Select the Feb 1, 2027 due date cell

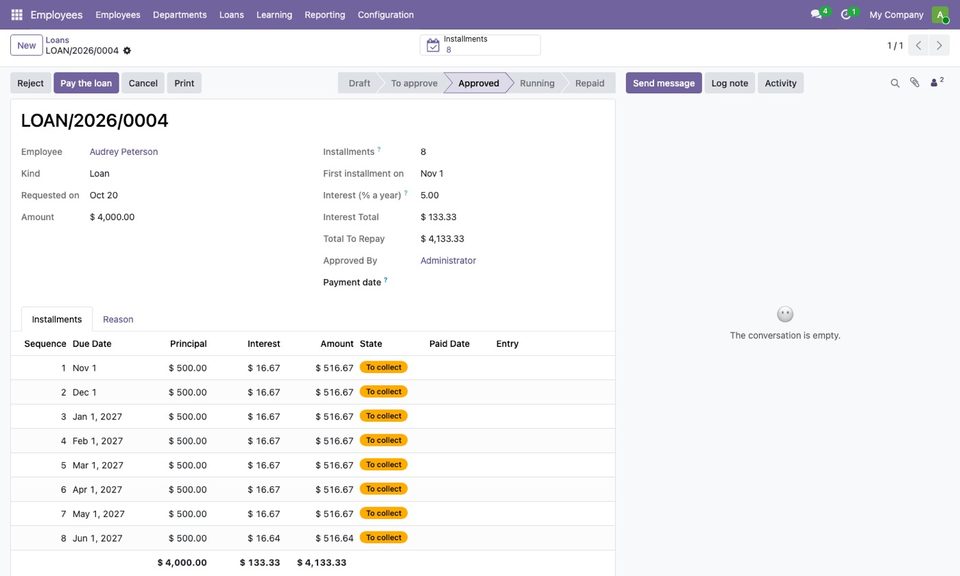coord(97,441)
